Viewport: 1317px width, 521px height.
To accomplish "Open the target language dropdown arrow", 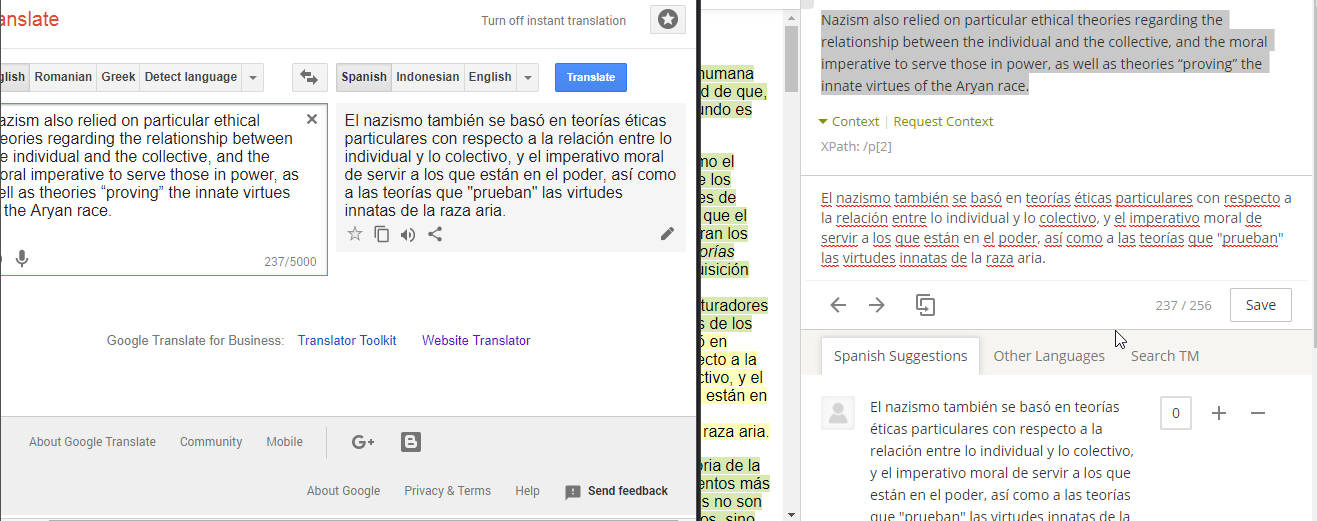I will click(x=527, y=77).
